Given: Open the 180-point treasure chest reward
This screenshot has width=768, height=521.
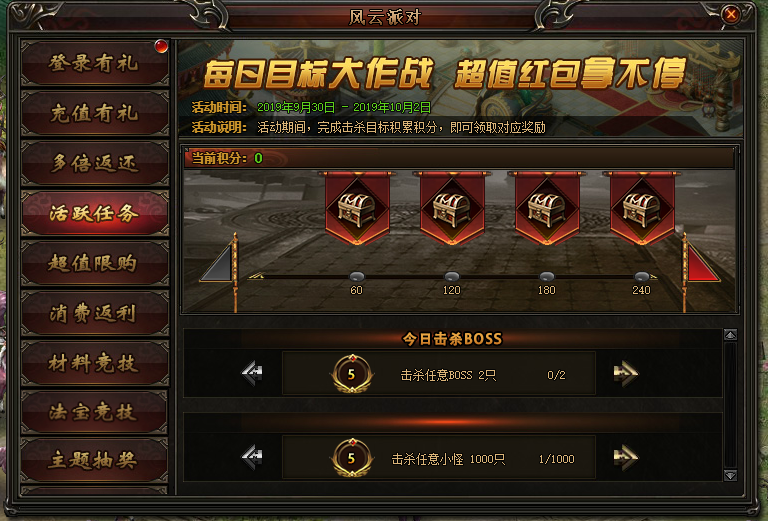Looking at the screenshot, I should click(547, 209).
